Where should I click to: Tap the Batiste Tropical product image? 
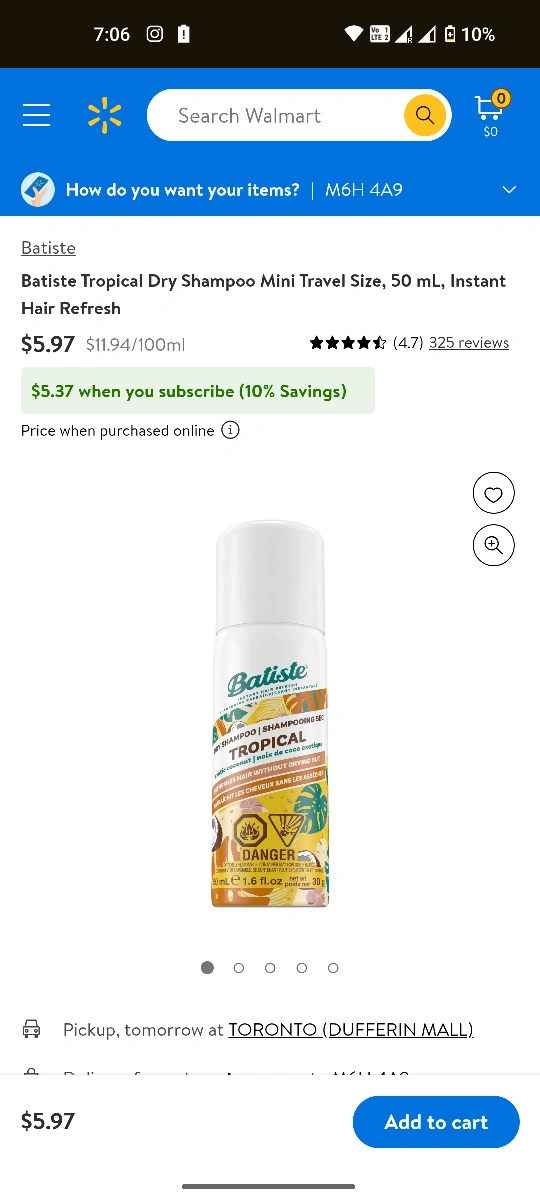270,713
